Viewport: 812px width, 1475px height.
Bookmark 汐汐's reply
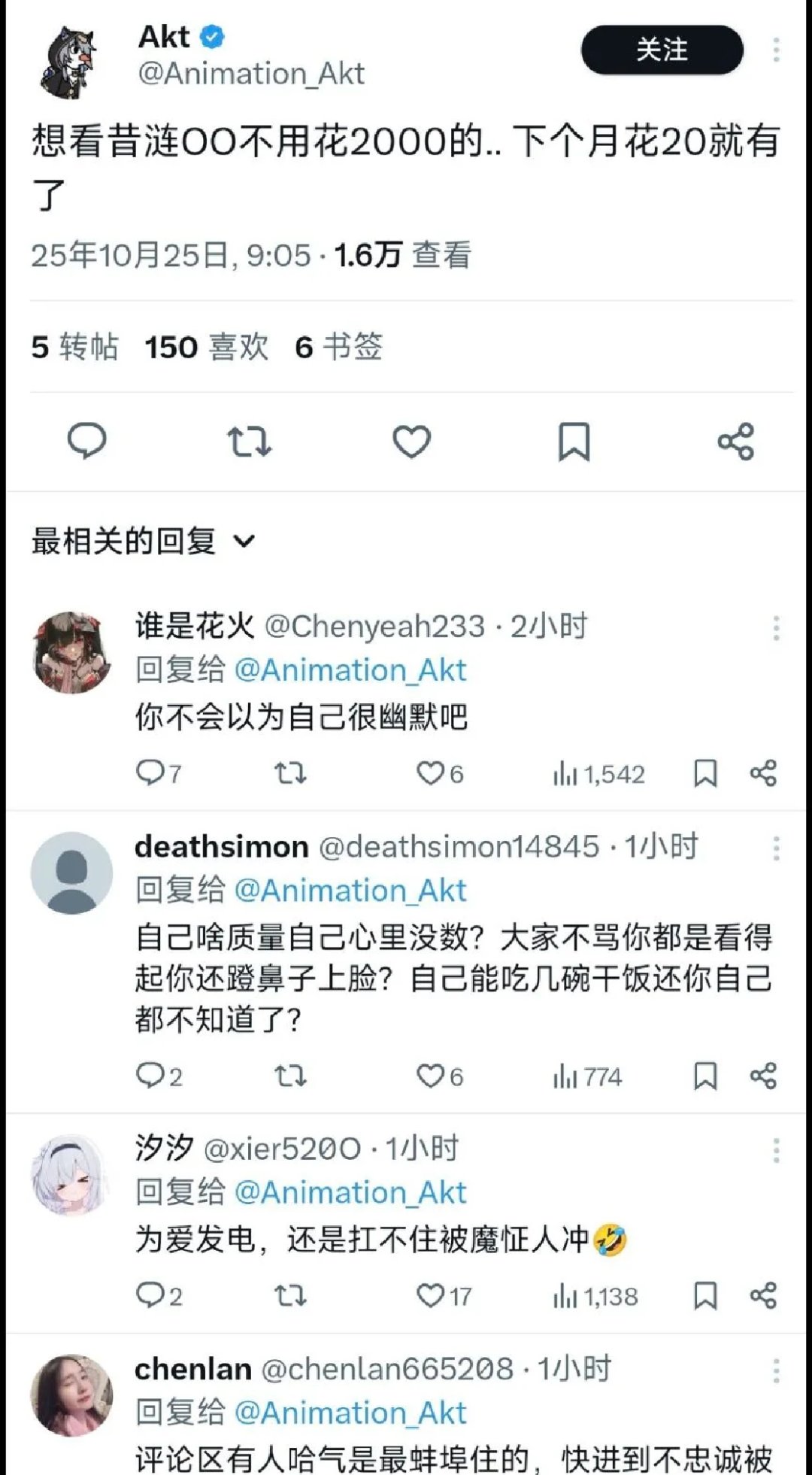pos(705,1296)
